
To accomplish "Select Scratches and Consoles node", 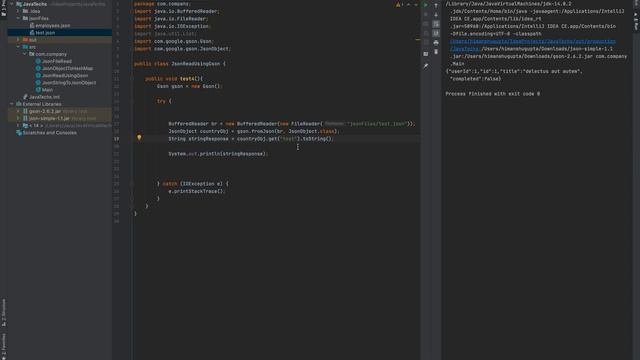I will (x=49, y=133).
